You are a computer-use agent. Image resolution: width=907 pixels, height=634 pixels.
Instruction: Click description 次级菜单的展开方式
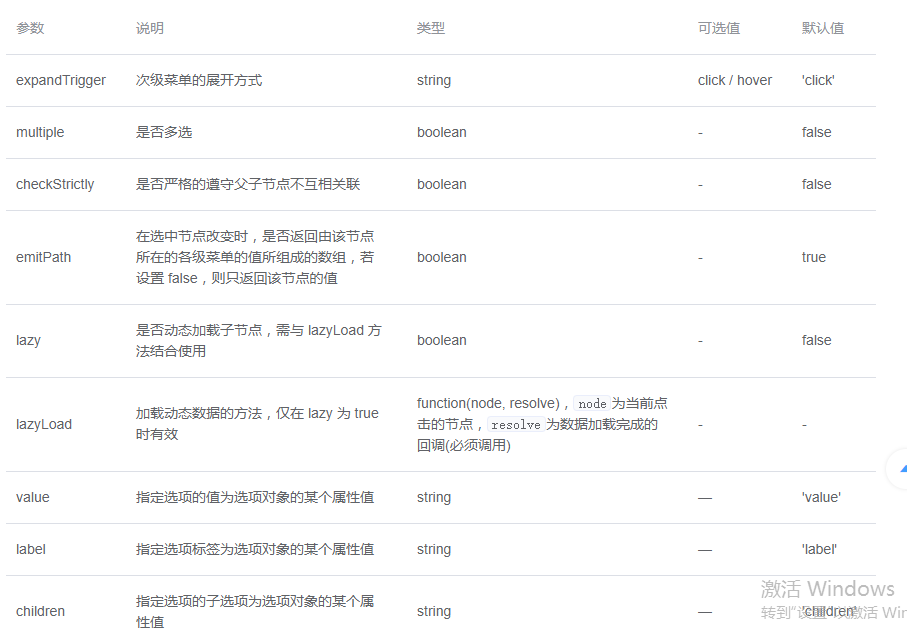199,80
